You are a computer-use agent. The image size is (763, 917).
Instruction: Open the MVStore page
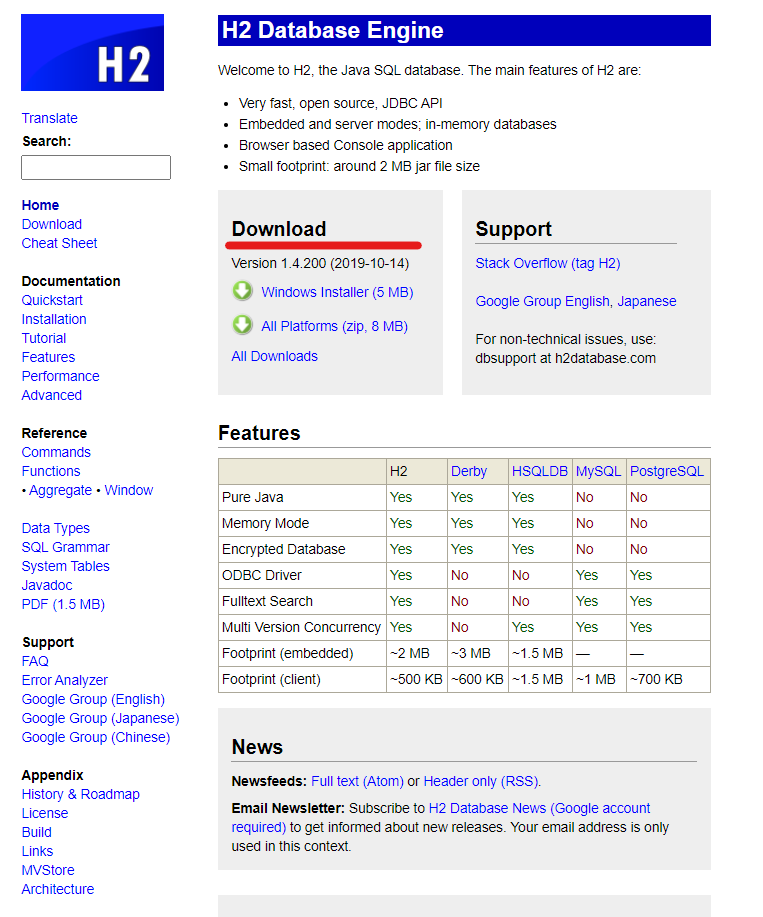48,870
